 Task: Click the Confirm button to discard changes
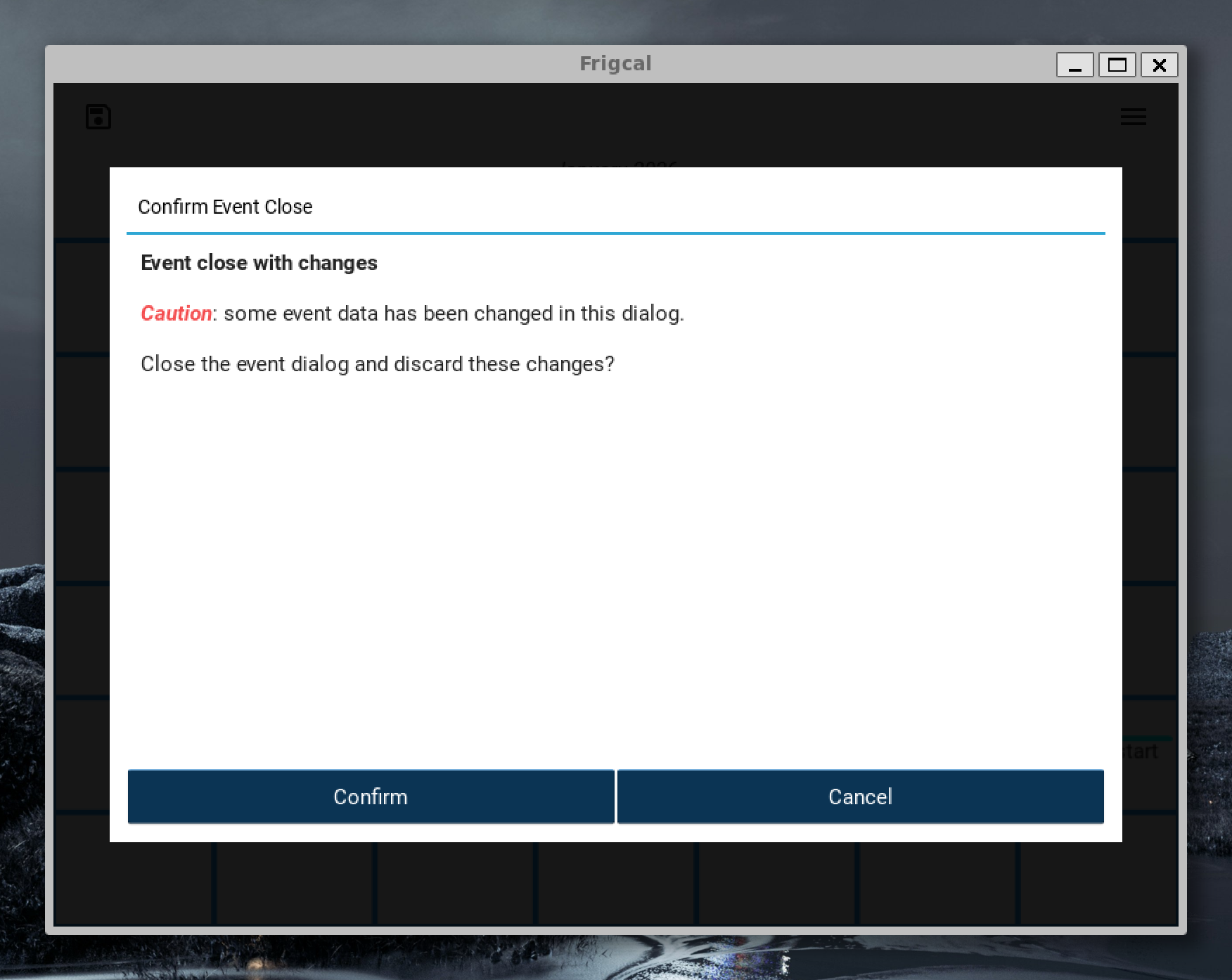371,796
